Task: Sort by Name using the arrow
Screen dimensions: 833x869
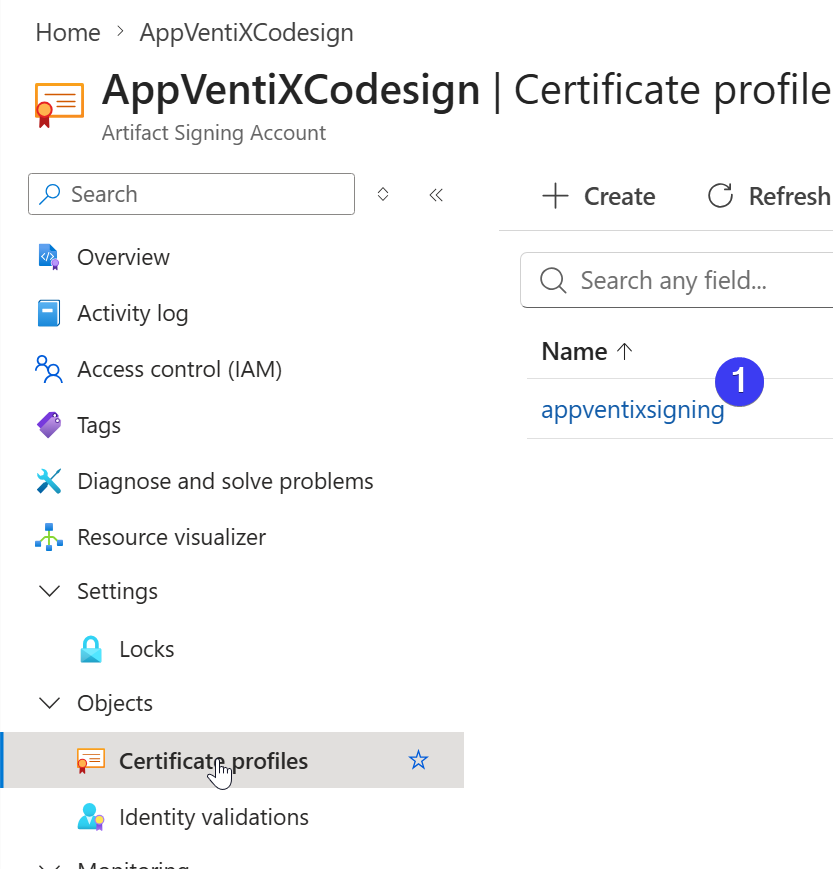Action: (x=625, y=351)
